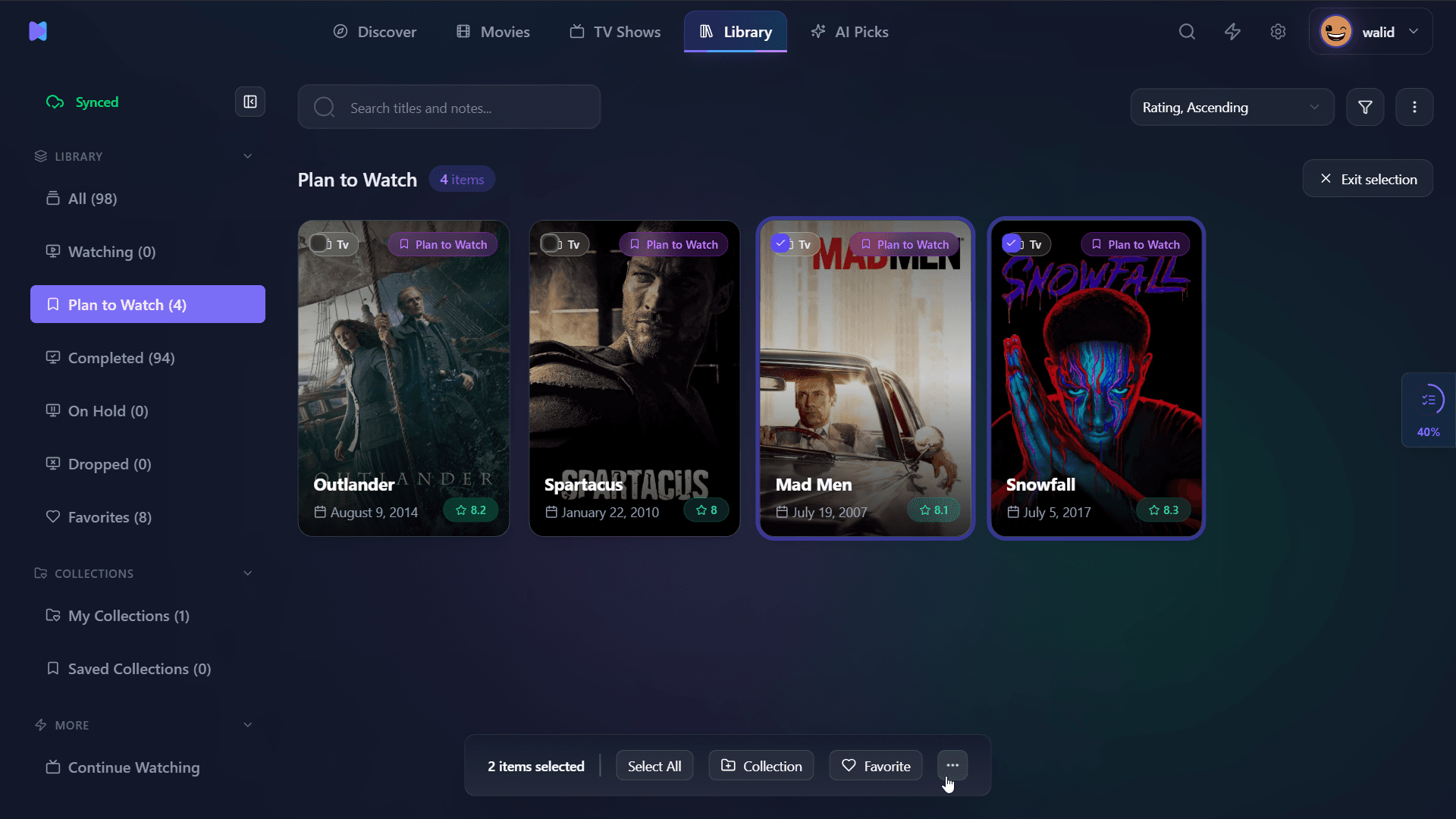Select the Outlander card checkbox
Screen dimensions: 1456x819
pyautogui.click(x=318, y=243)
